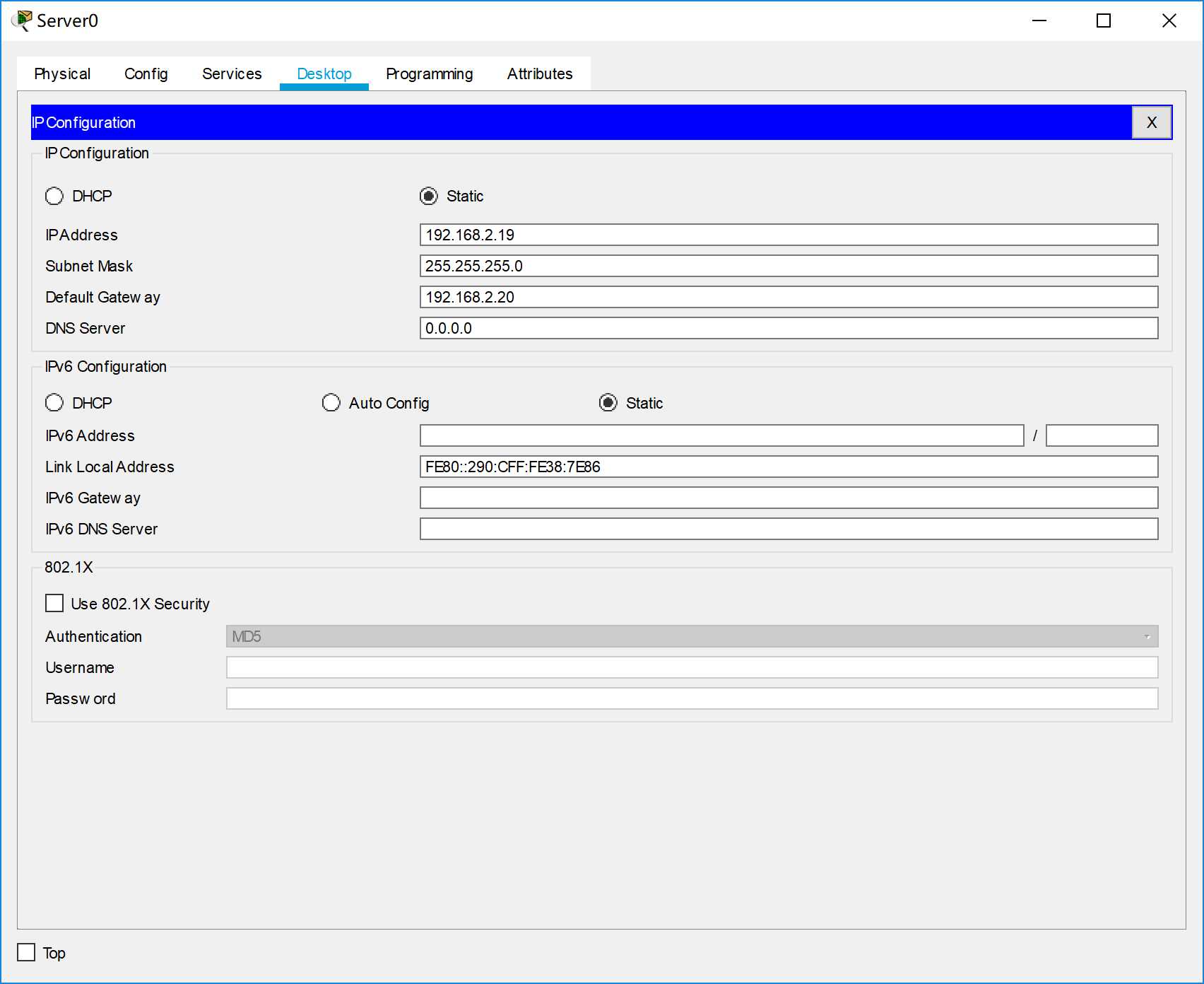1204x984 pixels.
Task: Click the 802.1X Password field
Action: tap(692, 698)
